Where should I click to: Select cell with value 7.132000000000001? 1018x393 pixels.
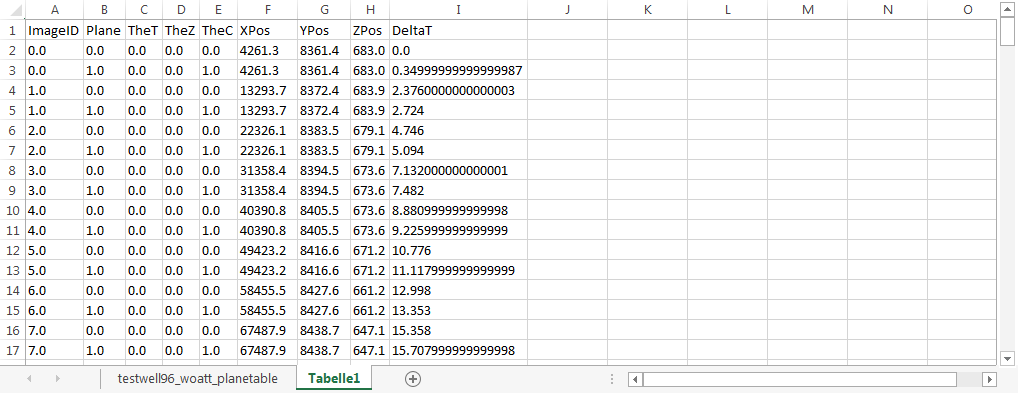click(x=458, y=170)
